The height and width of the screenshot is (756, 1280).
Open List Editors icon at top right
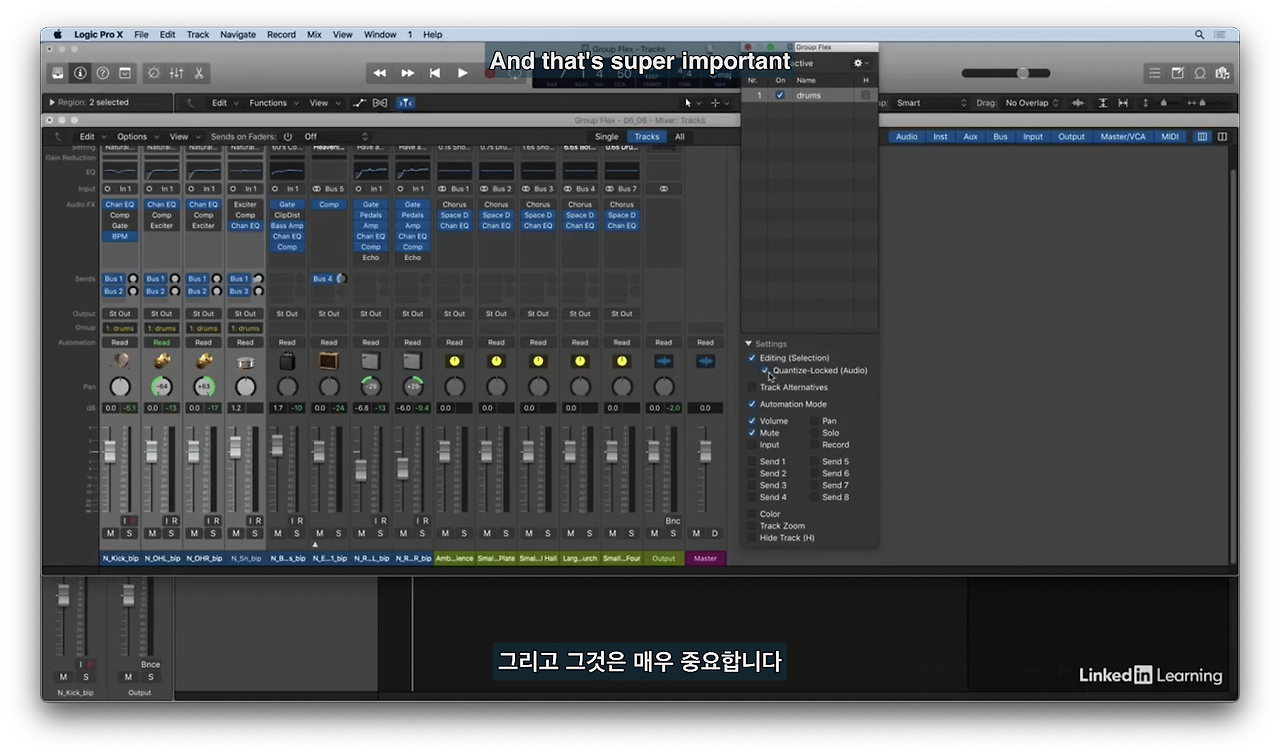[x=1155, y=73]
